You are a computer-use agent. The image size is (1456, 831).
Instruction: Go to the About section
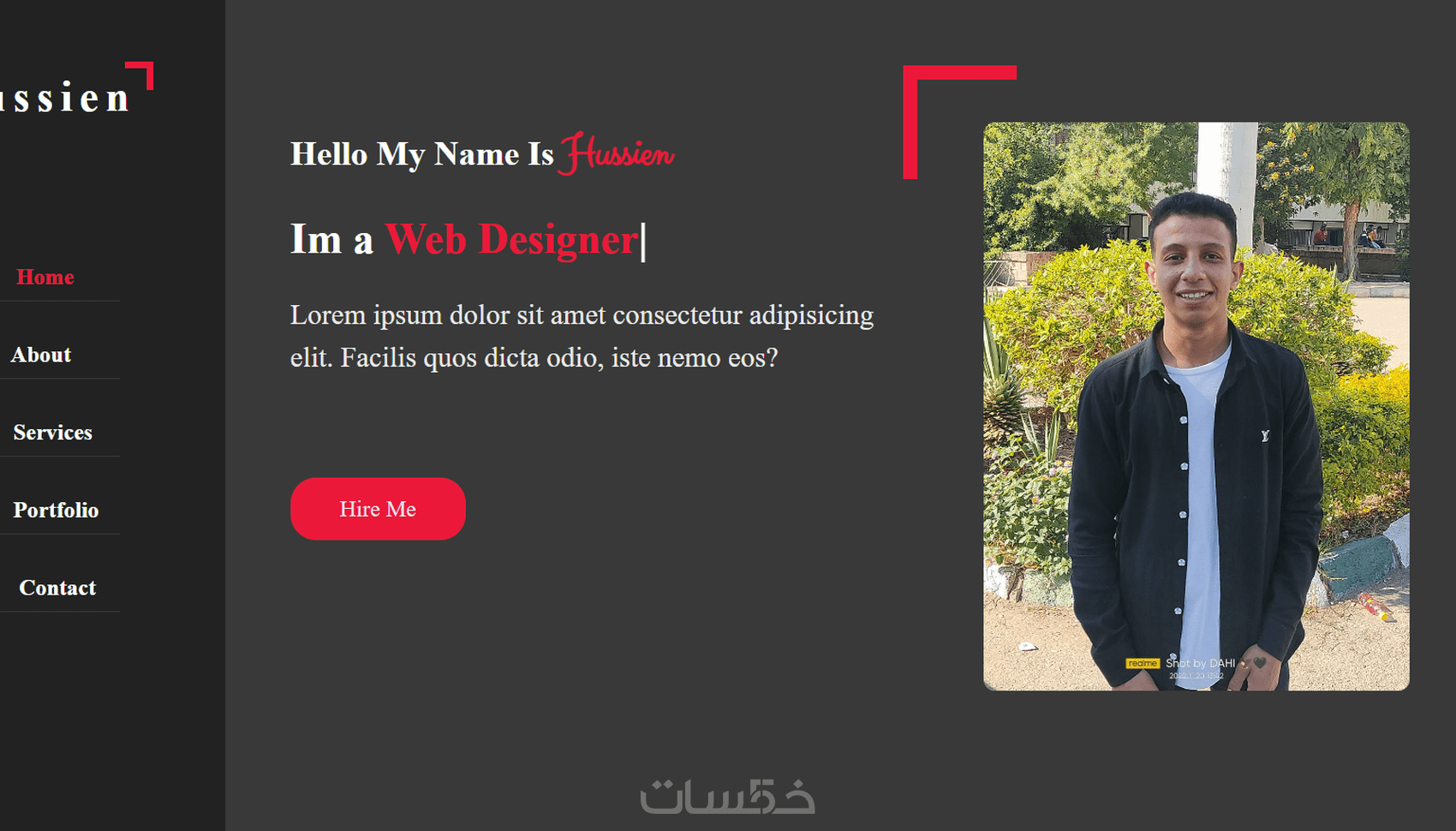[x=41, y=355]
